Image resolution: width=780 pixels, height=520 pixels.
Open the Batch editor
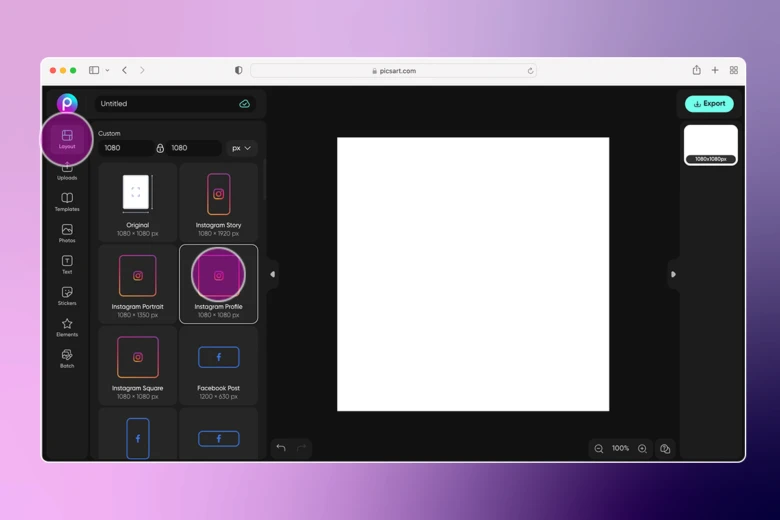67,358
